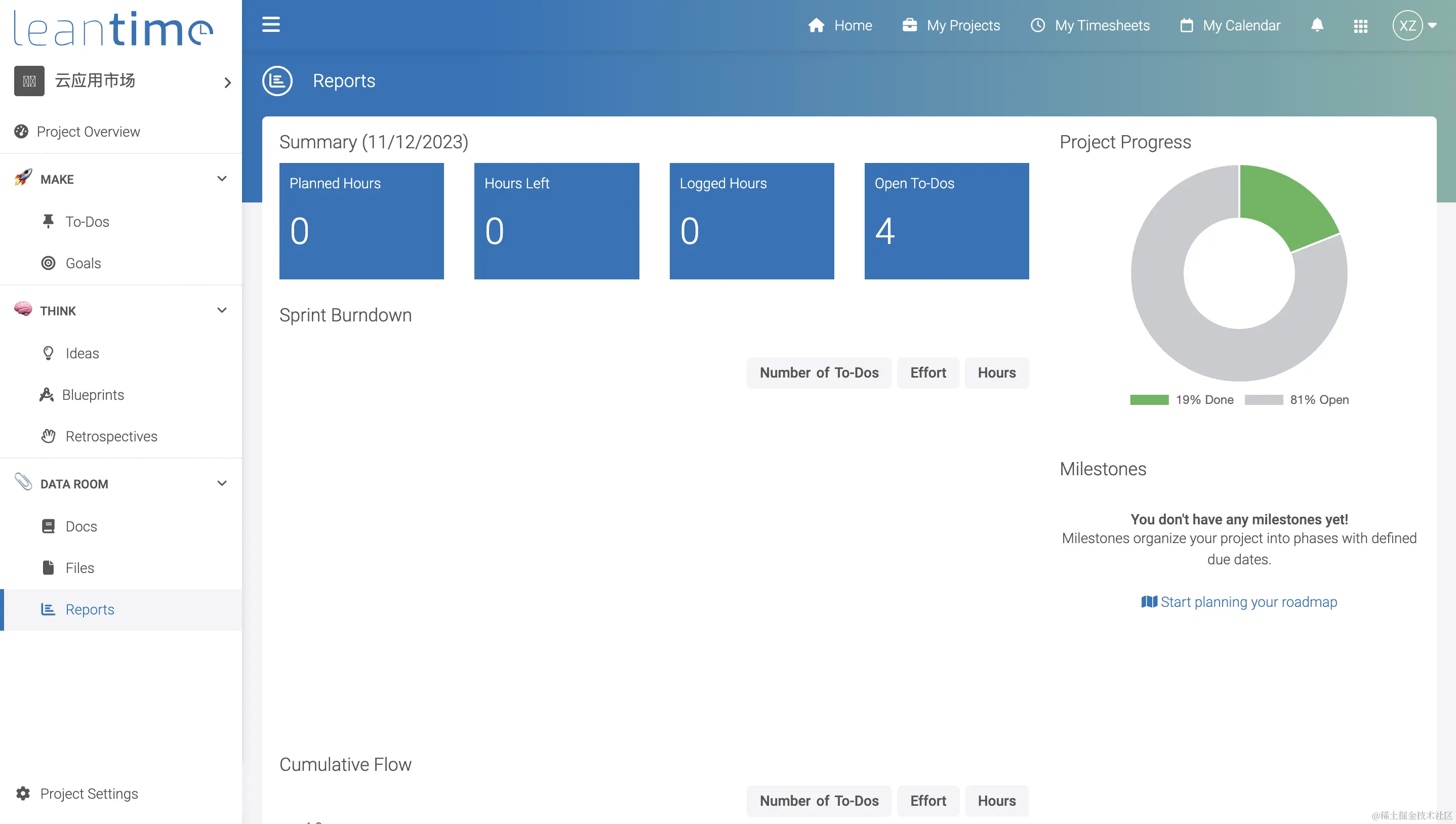This screenshot has width=1456, height=824.
Task: Click the To-Dos pin icon
Action: pyautogui.click(x=48, y=221)
